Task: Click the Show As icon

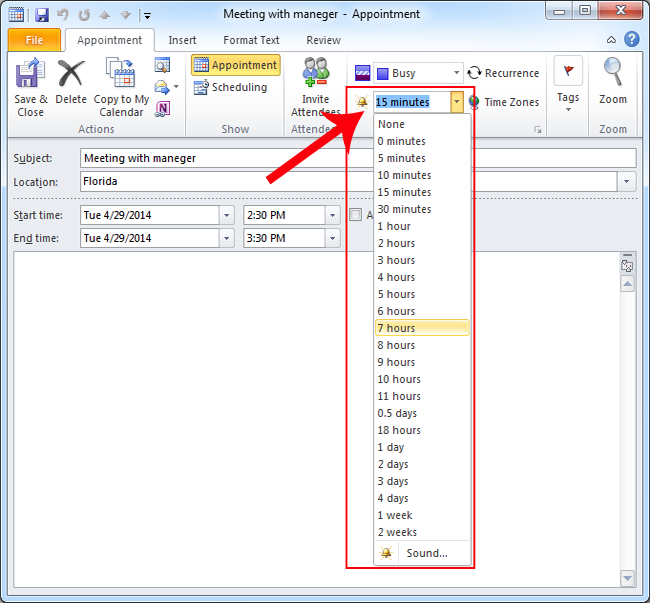Action: click(362, 73)
